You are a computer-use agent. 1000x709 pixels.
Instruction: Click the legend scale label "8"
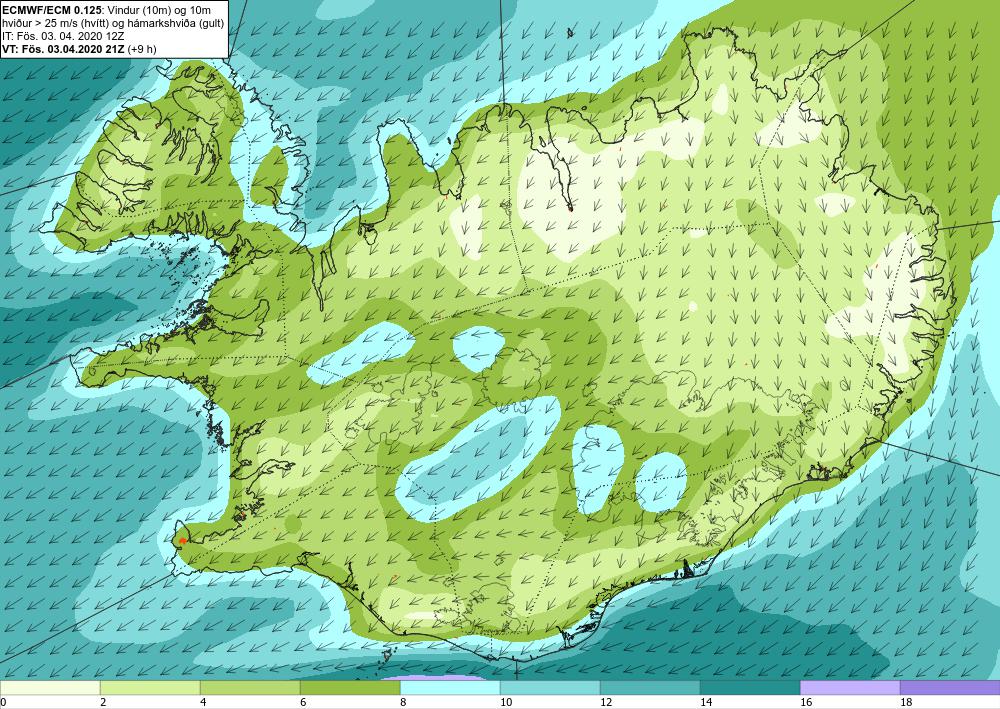[x=403, y=702]
